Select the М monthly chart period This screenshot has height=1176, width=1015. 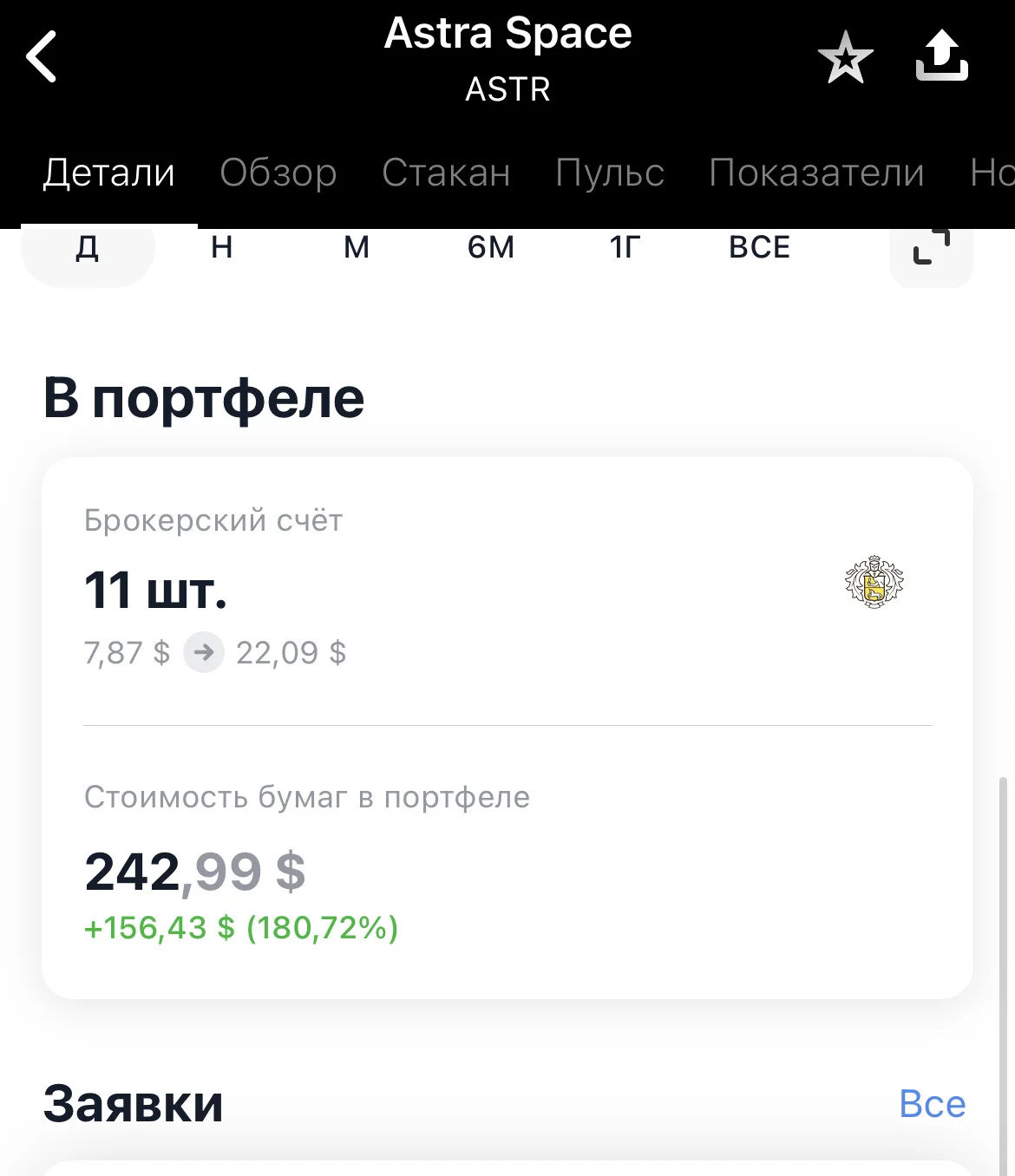tap(357, 248)
